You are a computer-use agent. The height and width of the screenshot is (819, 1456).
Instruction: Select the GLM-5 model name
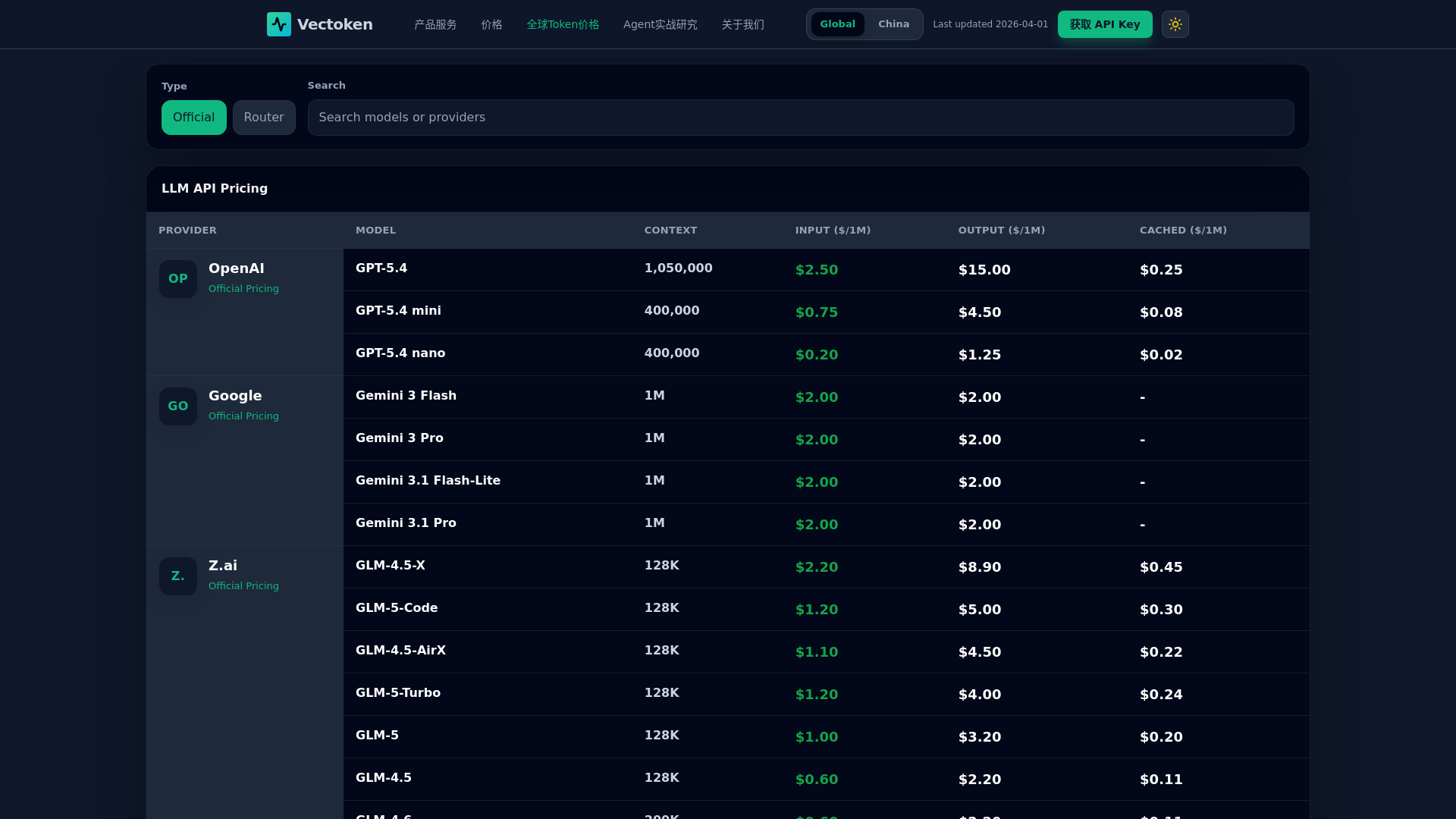[x=377, y=736]
